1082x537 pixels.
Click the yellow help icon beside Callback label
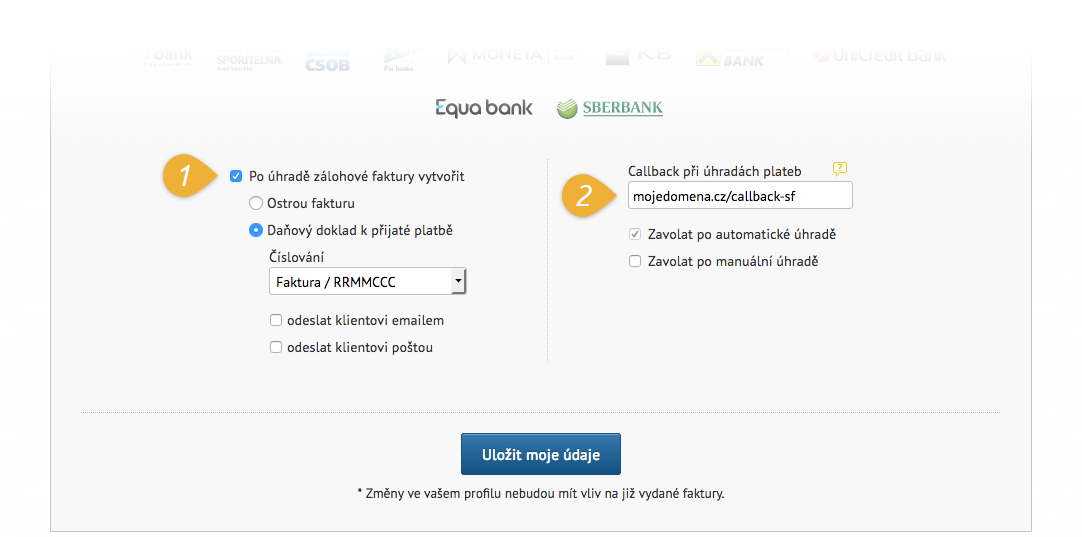[x=839, y=168]
